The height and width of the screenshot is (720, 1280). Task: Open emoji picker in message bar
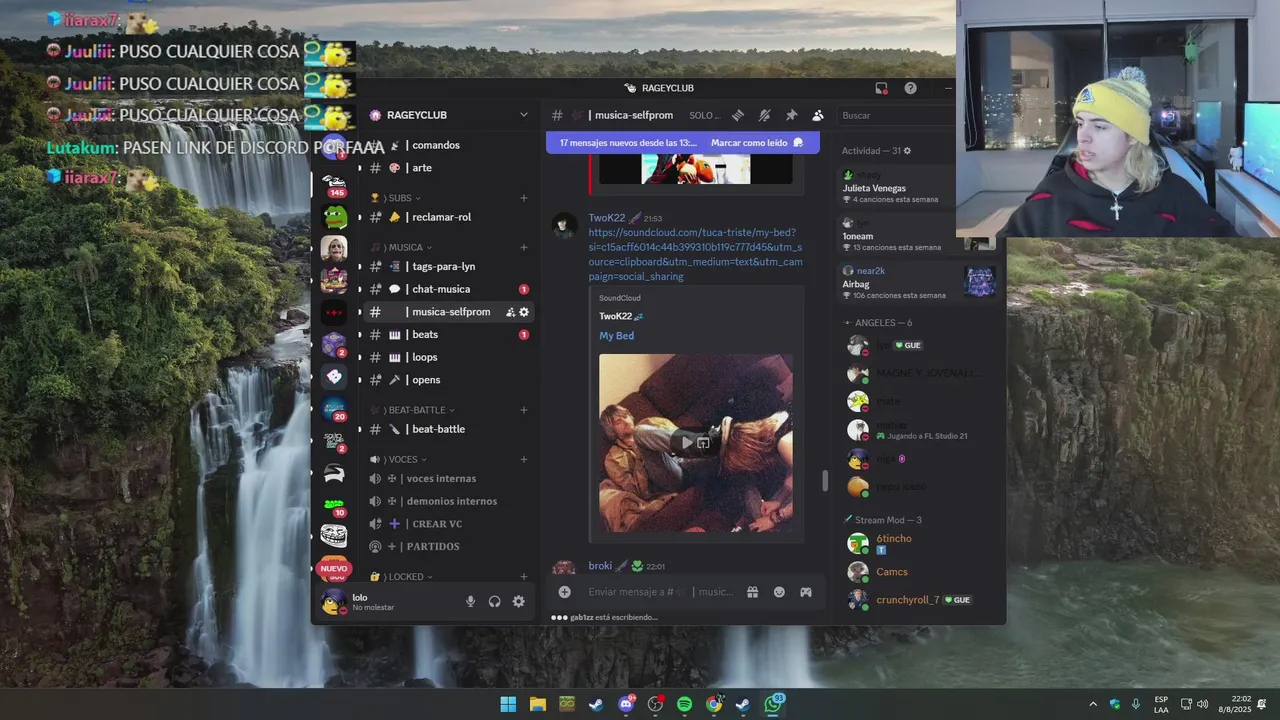(779, 592)
